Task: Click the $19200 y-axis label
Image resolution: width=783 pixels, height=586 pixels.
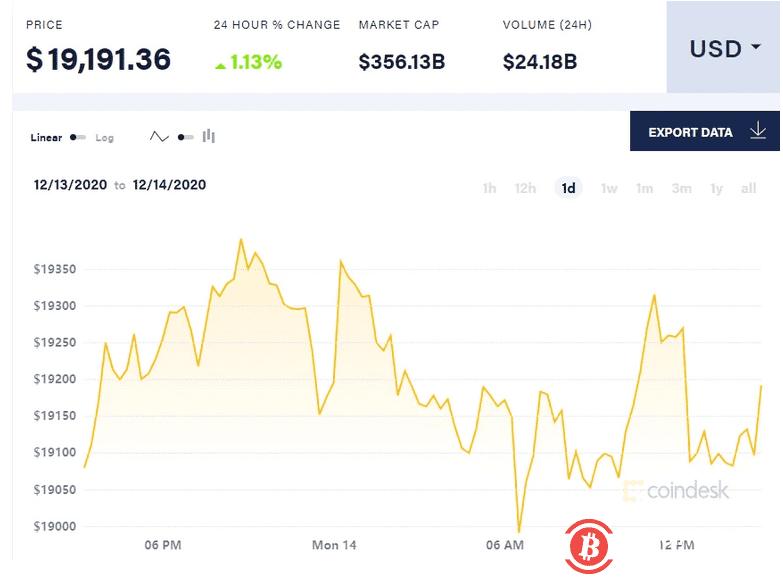Action: pyautogui.click(x=55, y=379)
